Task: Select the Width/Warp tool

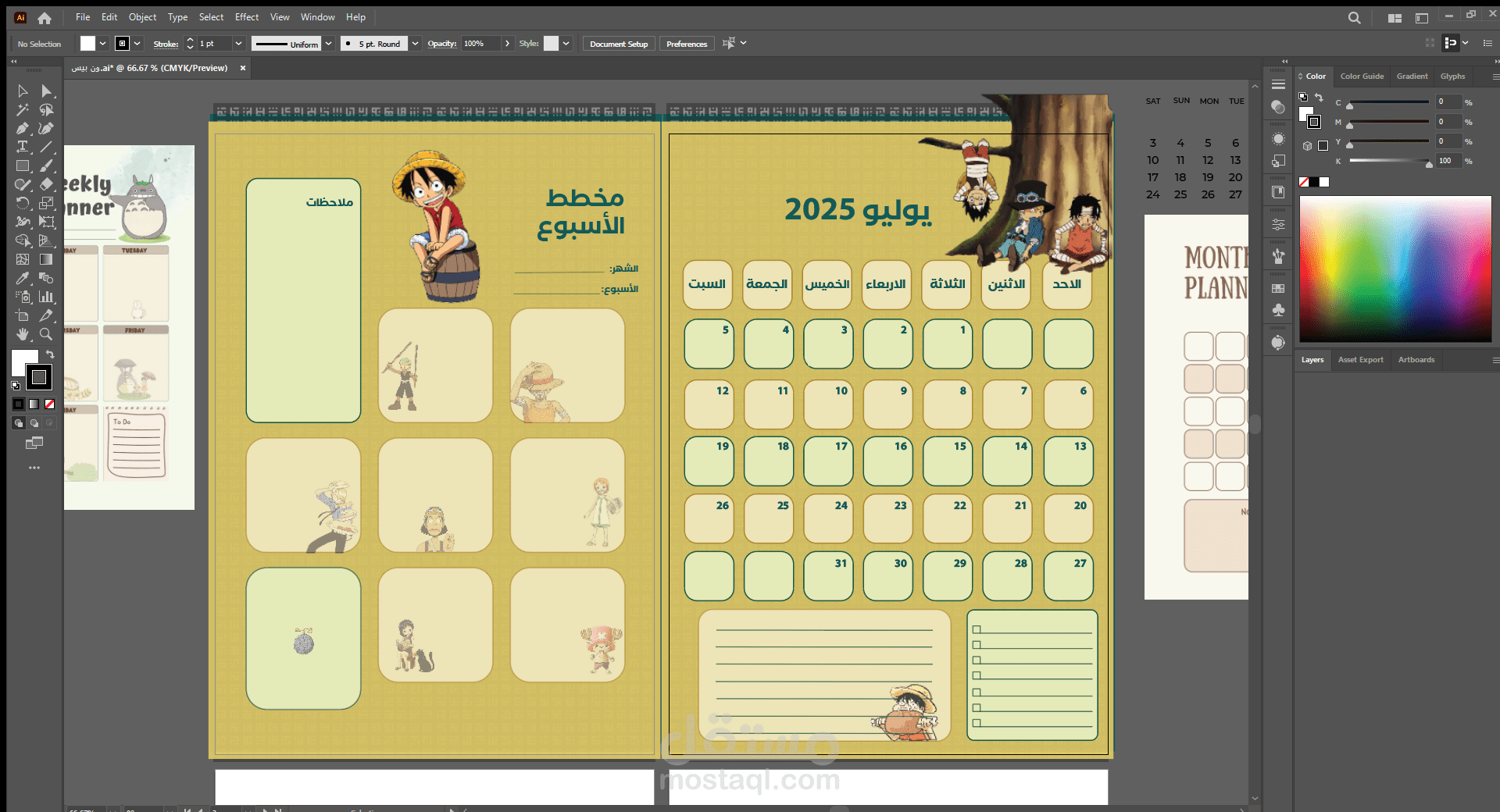Action: coord(23,222)
